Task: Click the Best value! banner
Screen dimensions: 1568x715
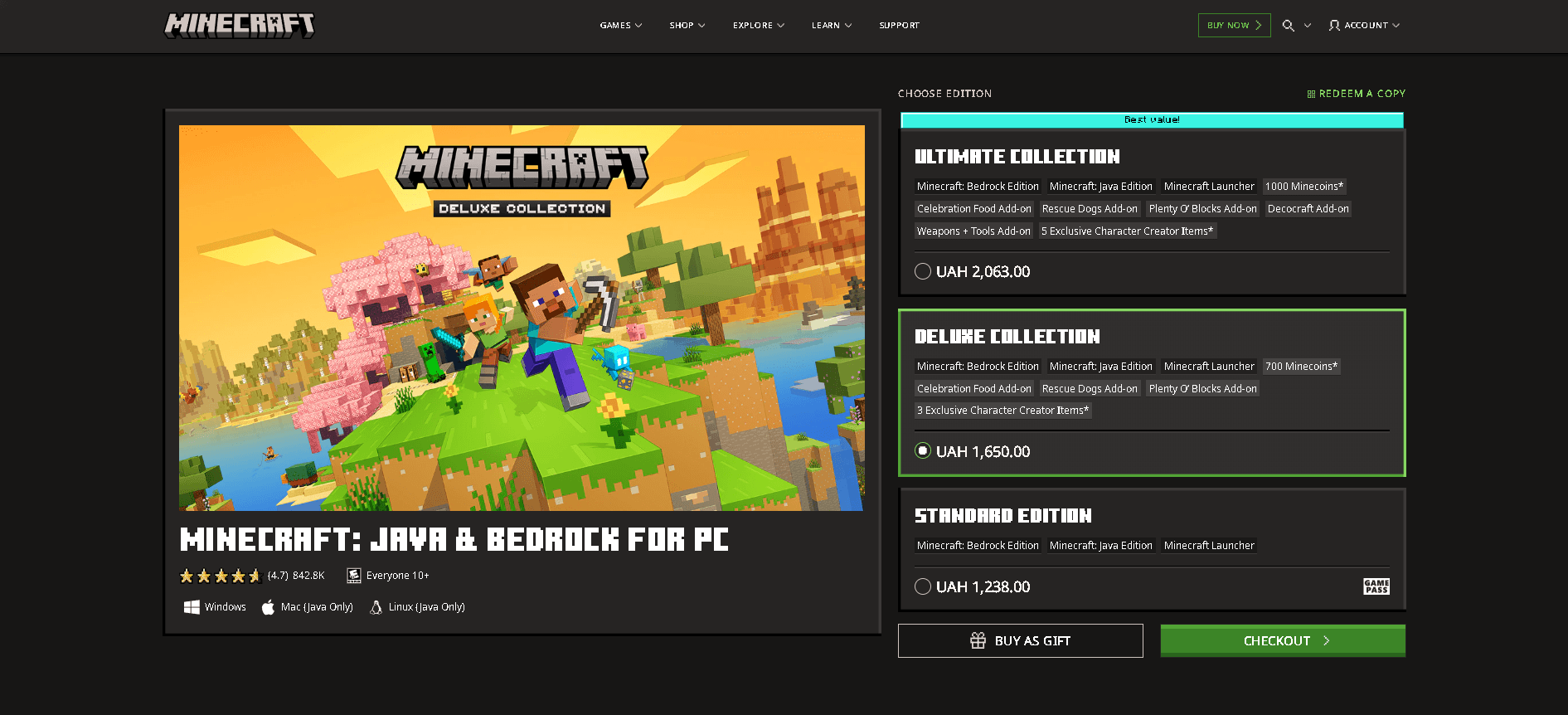Action: click(x=1153, y=120)
